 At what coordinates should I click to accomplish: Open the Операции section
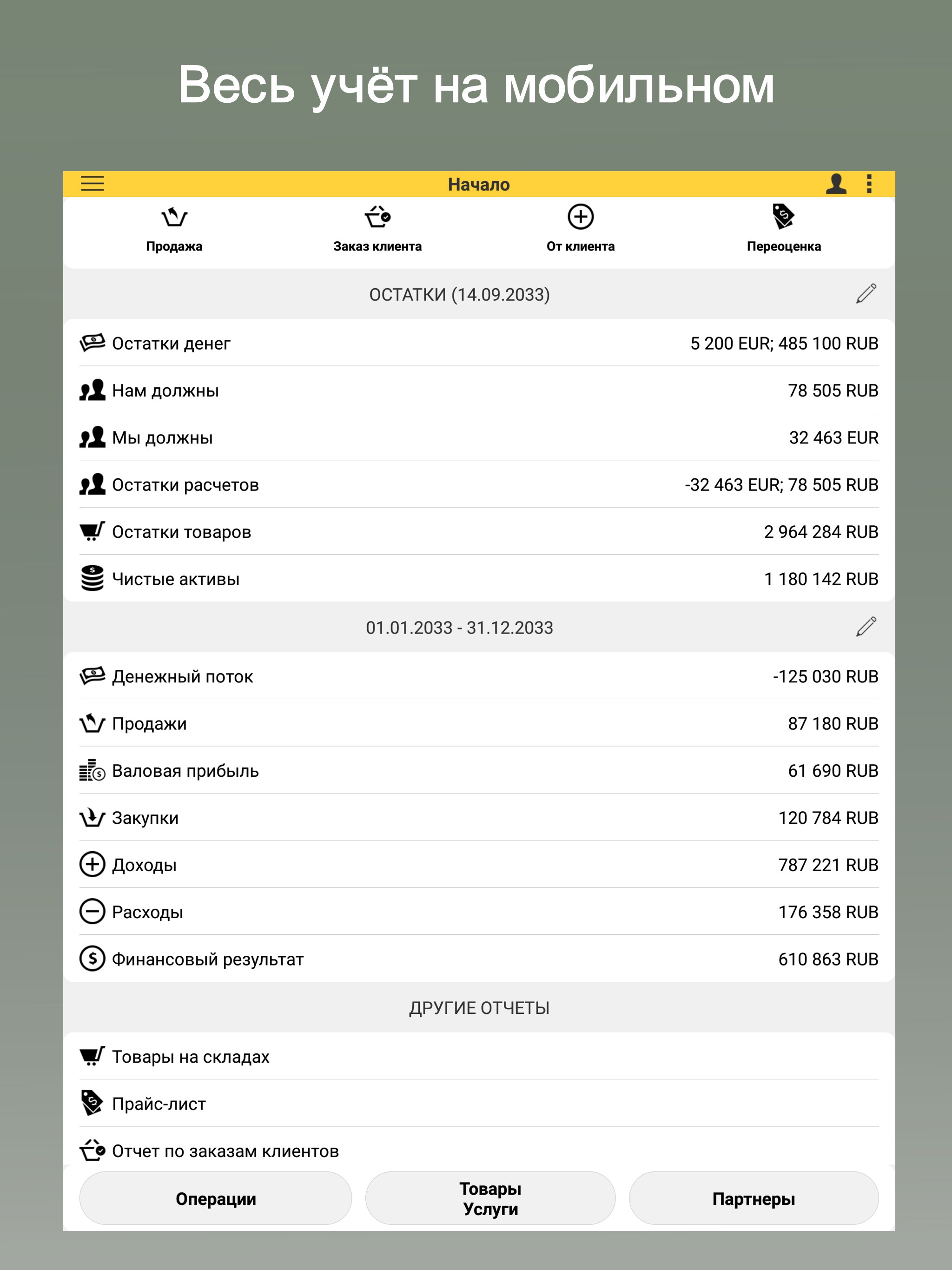215,1199
